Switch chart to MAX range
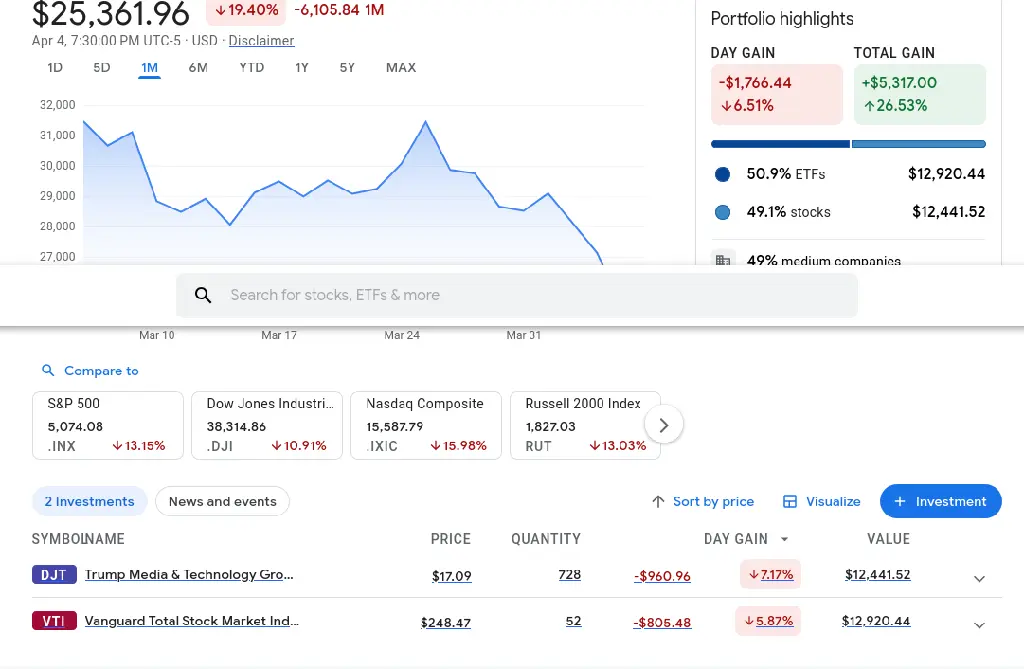The image size is (1024, 669). point(401,68)
